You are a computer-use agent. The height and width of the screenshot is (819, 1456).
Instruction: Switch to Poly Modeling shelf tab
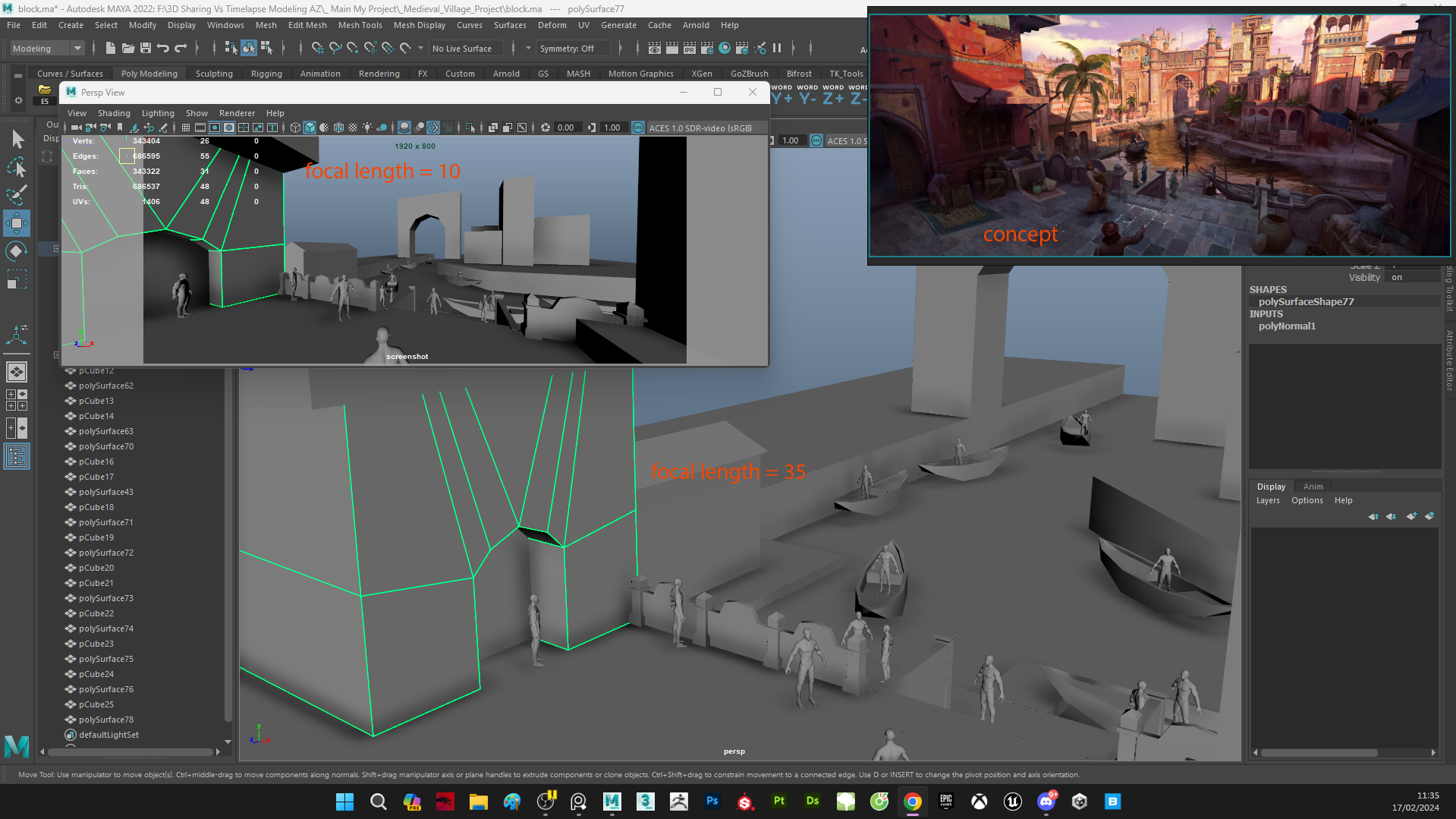149,74
